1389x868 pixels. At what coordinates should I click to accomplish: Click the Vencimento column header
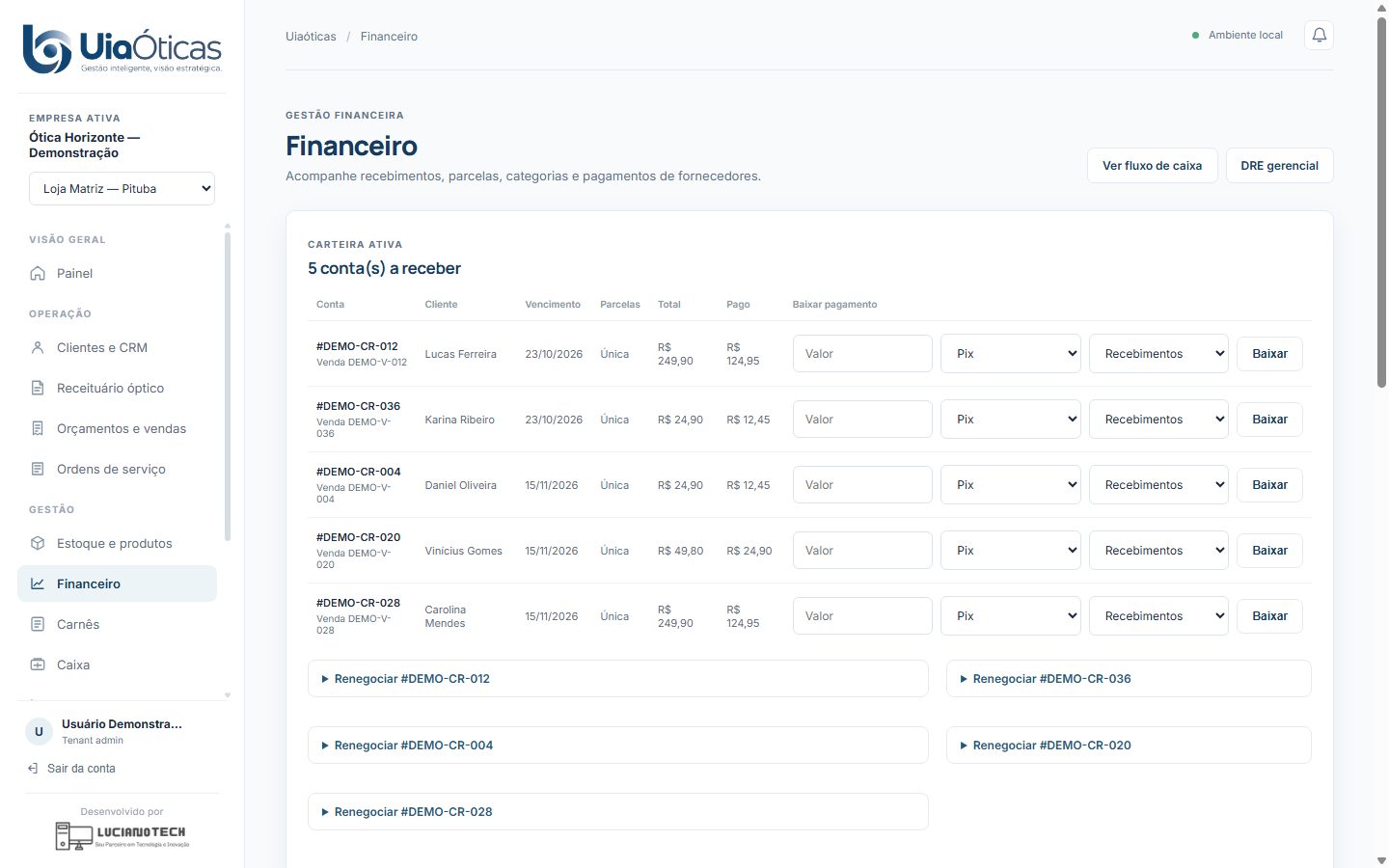tap(553, 304)
